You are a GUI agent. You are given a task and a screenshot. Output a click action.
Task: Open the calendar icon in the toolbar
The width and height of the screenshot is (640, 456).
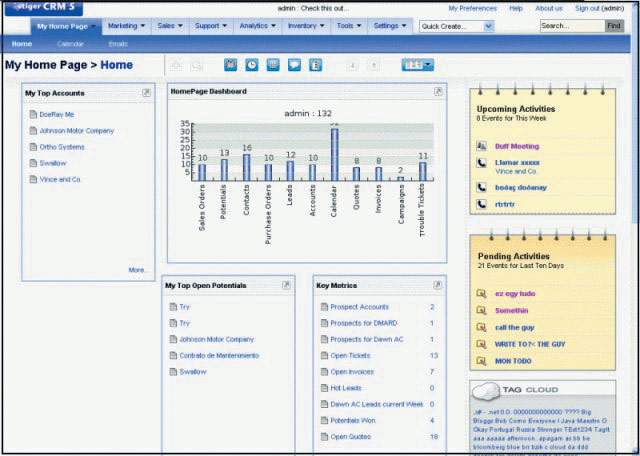pyautogui.click(x=231, y=65)
